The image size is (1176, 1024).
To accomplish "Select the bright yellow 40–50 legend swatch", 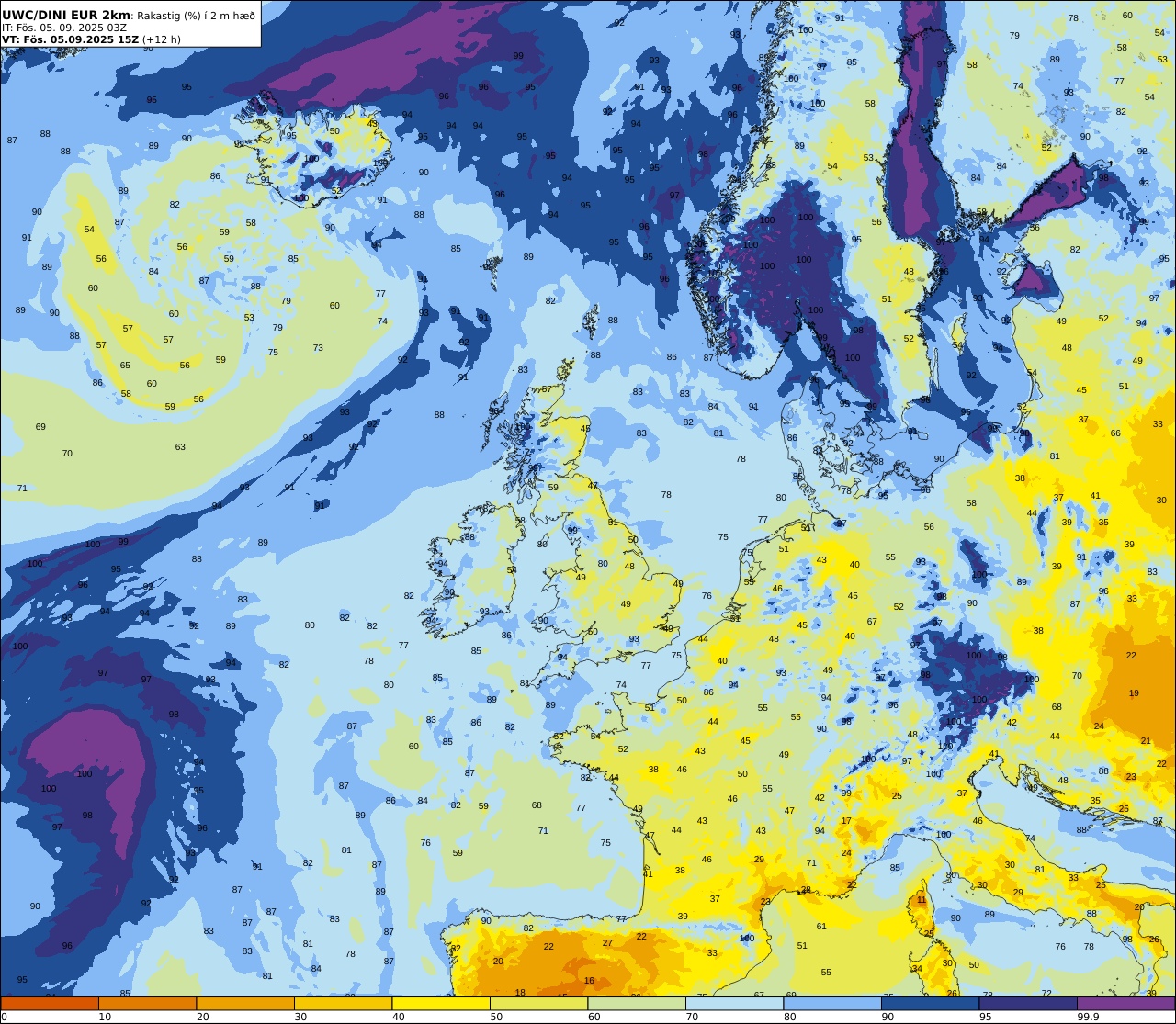I will click(441, 1003).
